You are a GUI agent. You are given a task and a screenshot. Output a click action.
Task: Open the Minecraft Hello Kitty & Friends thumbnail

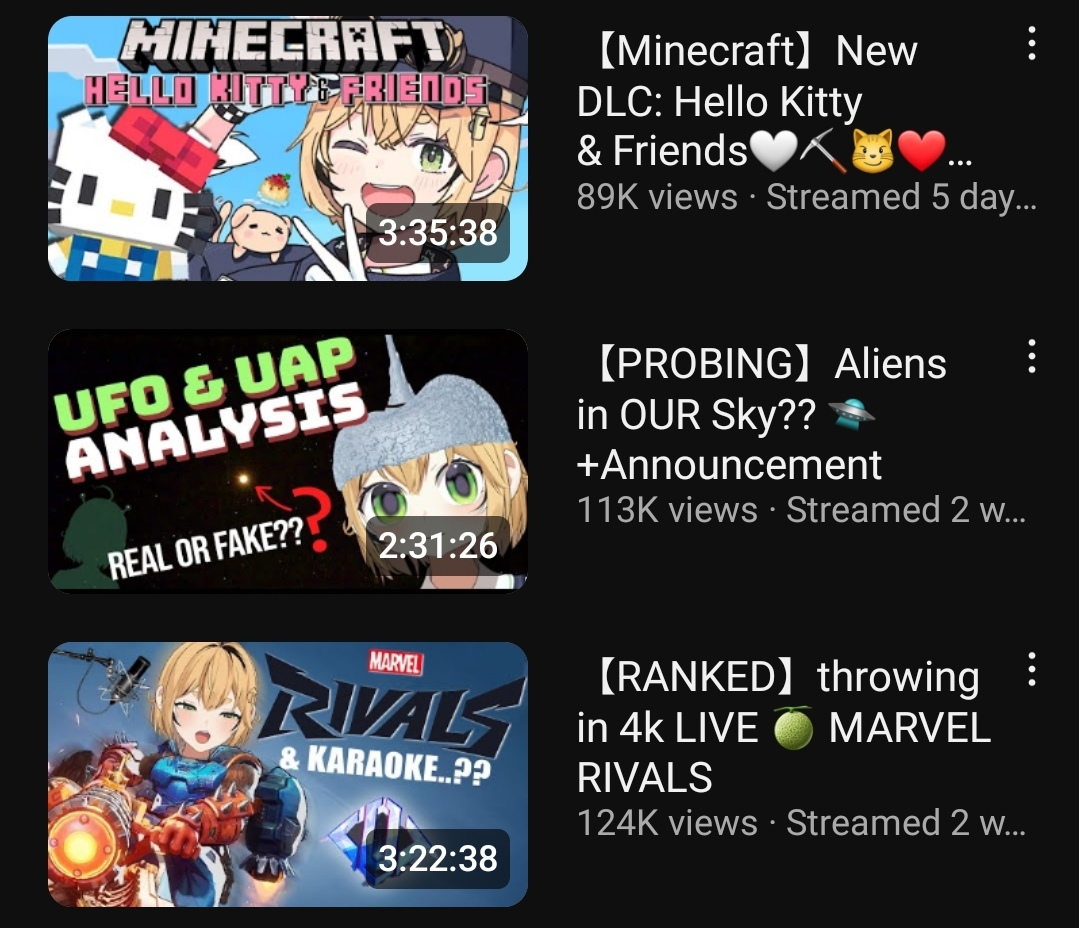tap(288, 148)
